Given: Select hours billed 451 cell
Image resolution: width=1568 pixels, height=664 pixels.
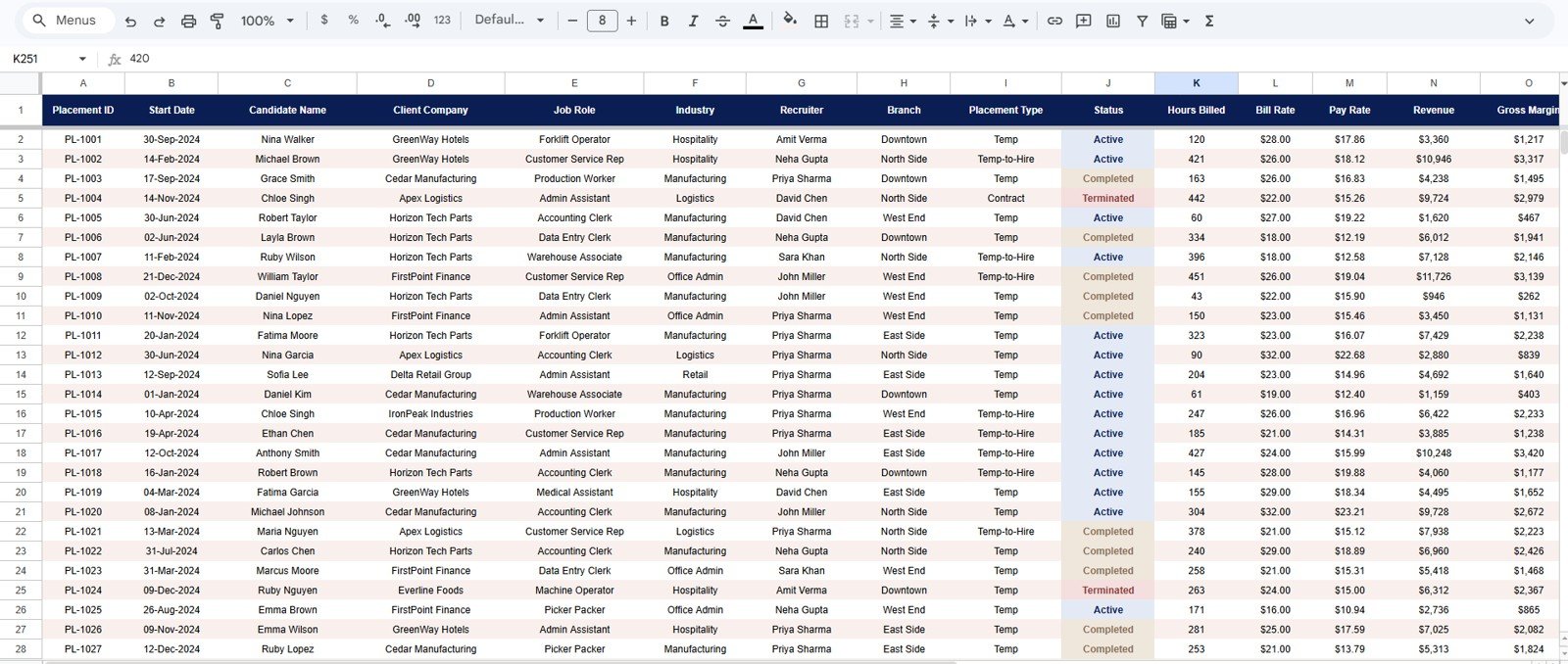Looking at the screenshot, I should (x=1196, y=276).
